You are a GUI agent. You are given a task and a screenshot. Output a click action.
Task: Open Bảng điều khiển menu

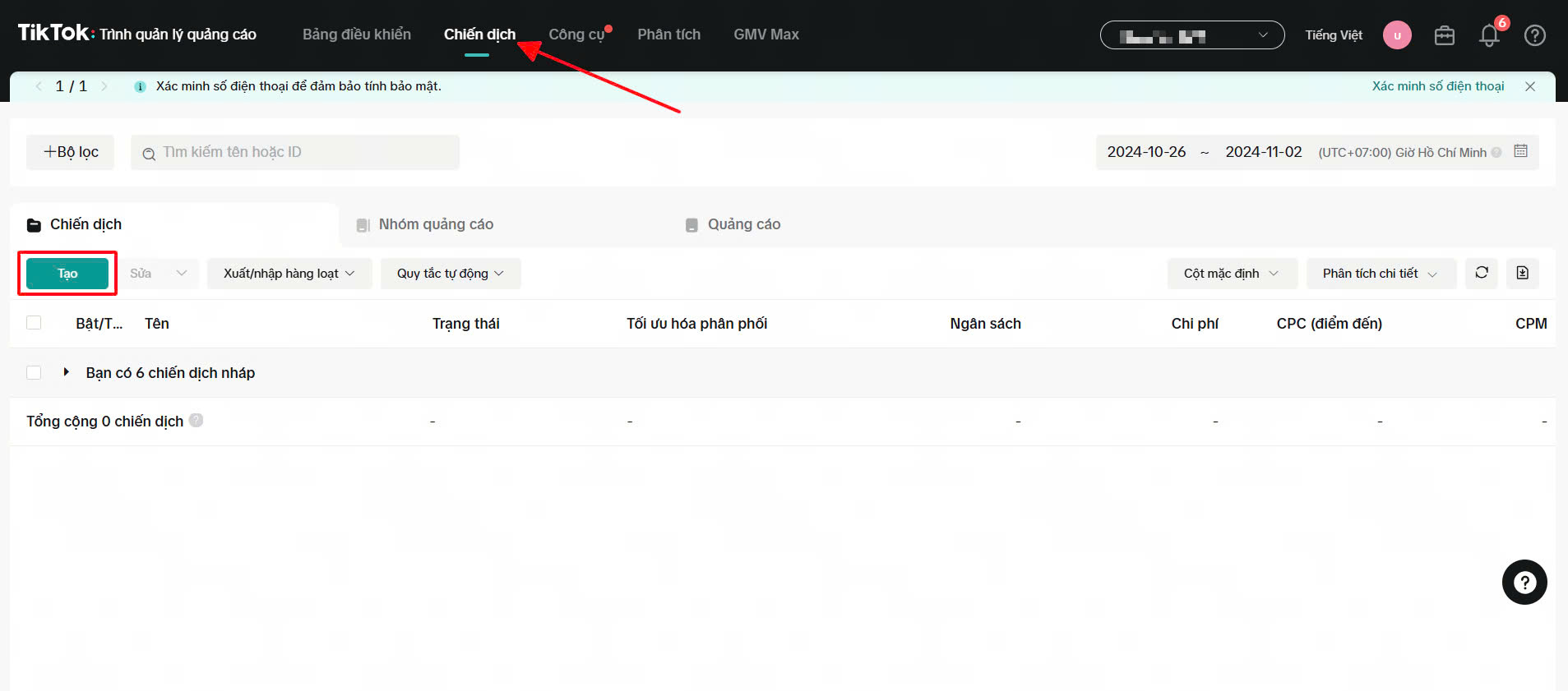pos(357,35)
